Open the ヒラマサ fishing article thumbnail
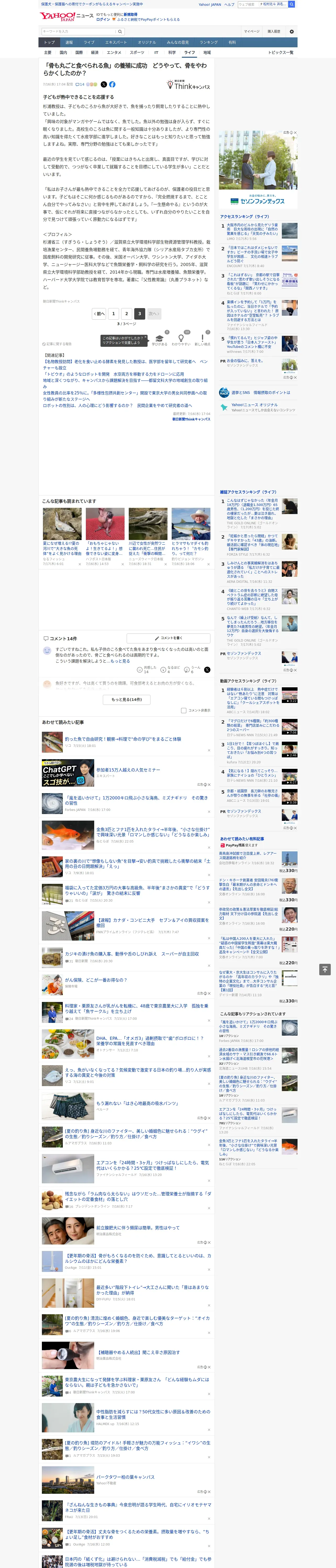This screenshot has height=1568, width=336. [x=191, y=524]
